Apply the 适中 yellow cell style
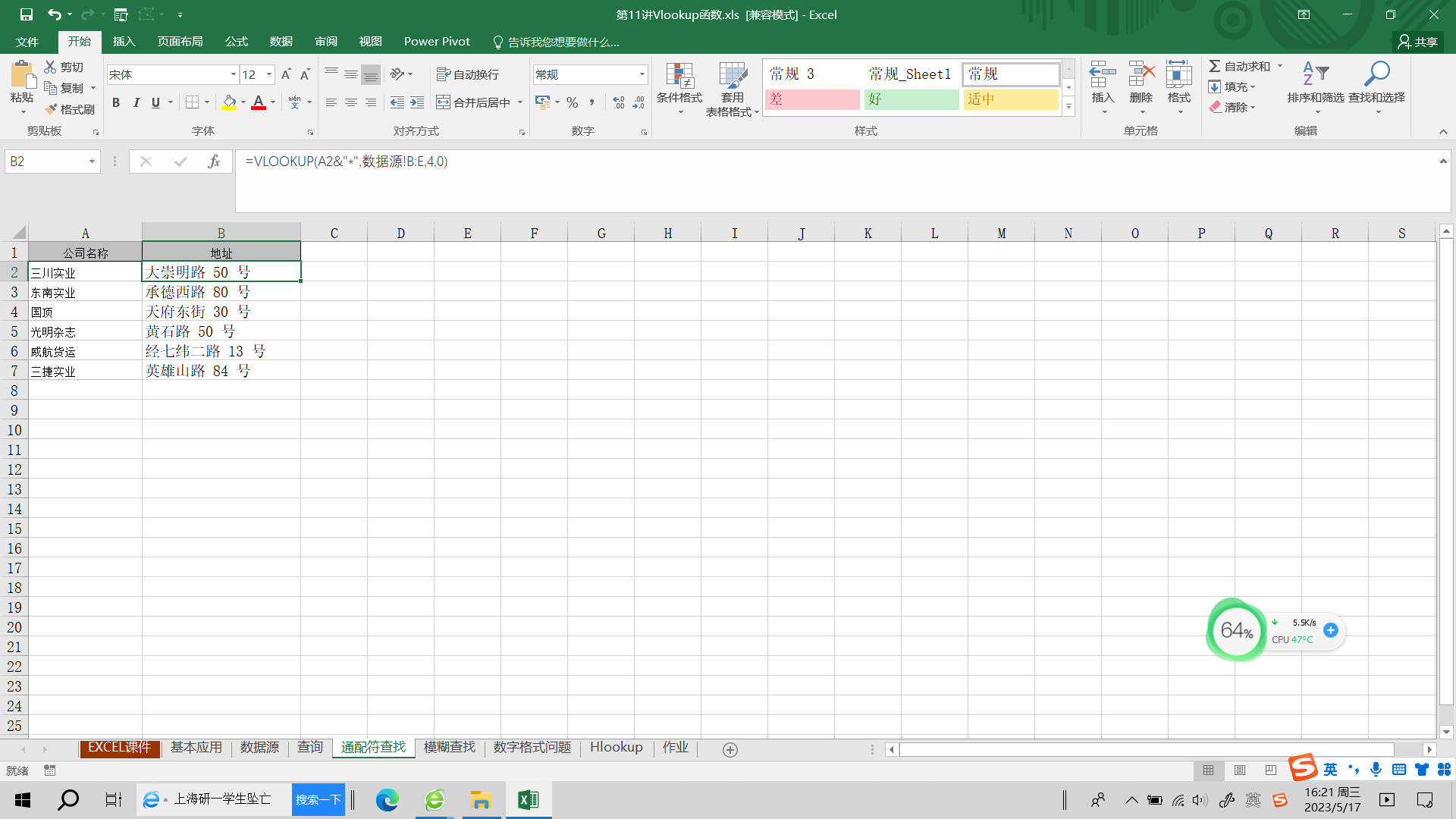Viewport: 1456px width, 819px height. tap(1010, 99)
